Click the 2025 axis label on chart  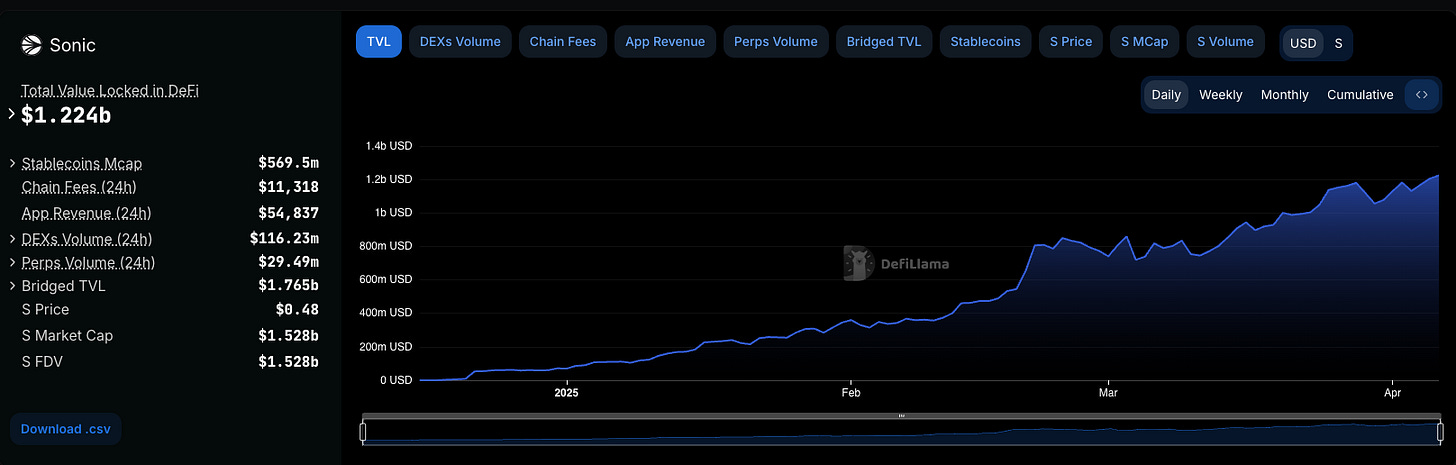coord(566,394)
